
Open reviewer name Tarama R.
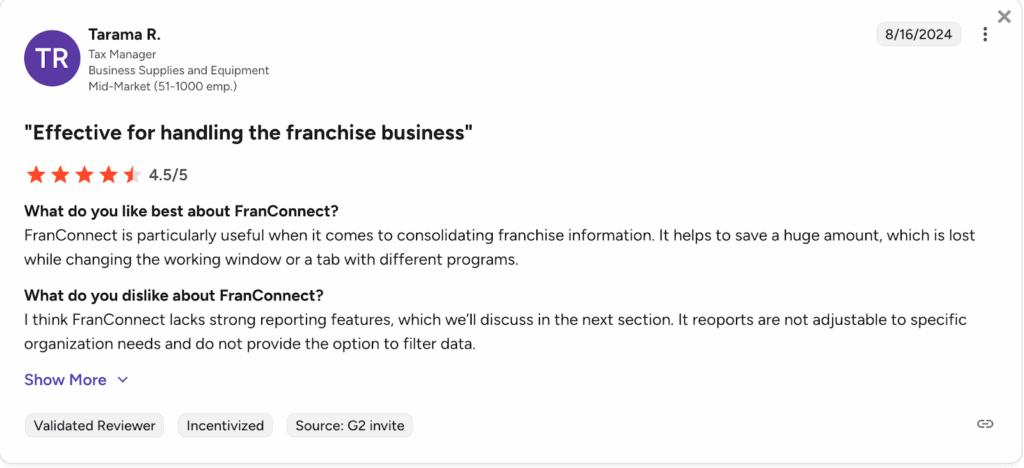(x=124, y=34)
